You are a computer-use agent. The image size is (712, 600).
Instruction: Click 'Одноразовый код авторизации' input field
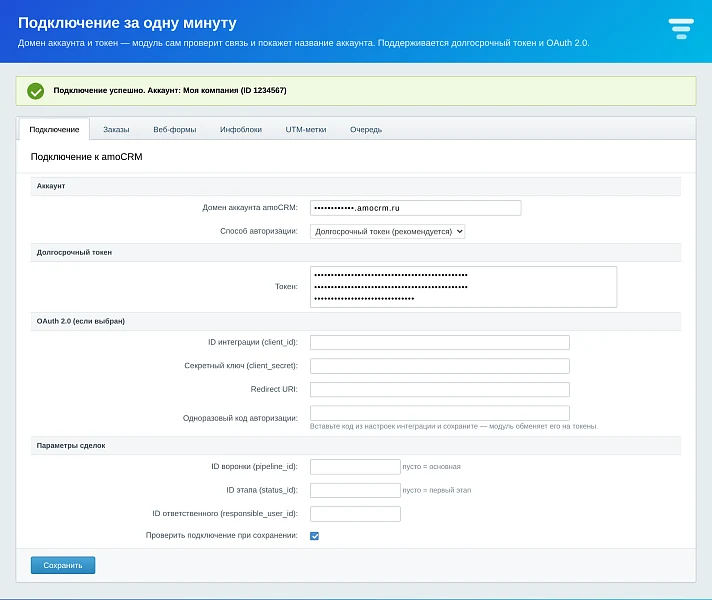[440, 413]
